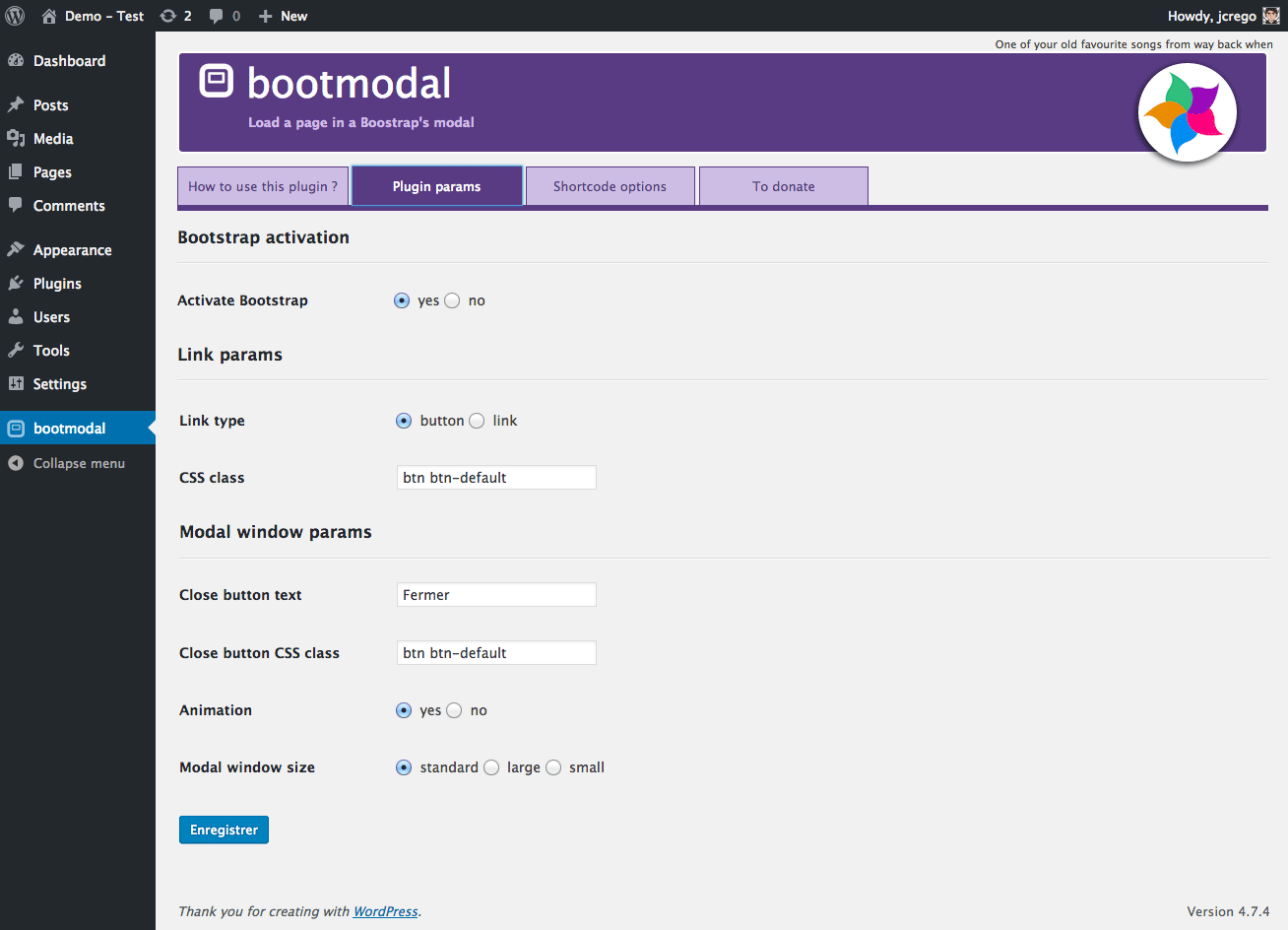1288x930 pixels.
Task: Click the Users person icon
Action: tap(16, 317)
